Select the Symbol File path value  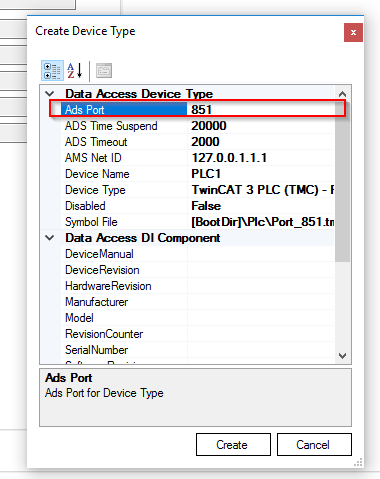pos(261,222)
